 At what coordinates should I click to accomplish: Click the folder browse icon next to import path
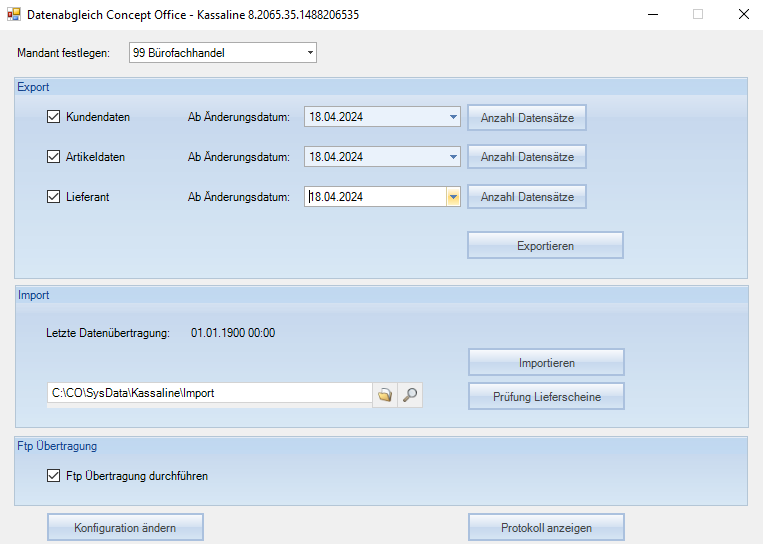(385, 395)
